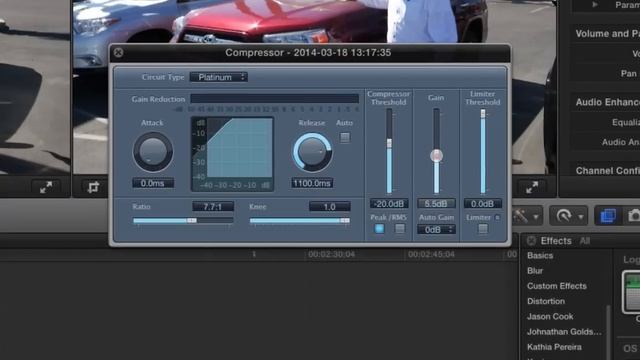Viewport: 640px width, 360px height.
Task: Click the Attack knob
Action: (153, 151)
